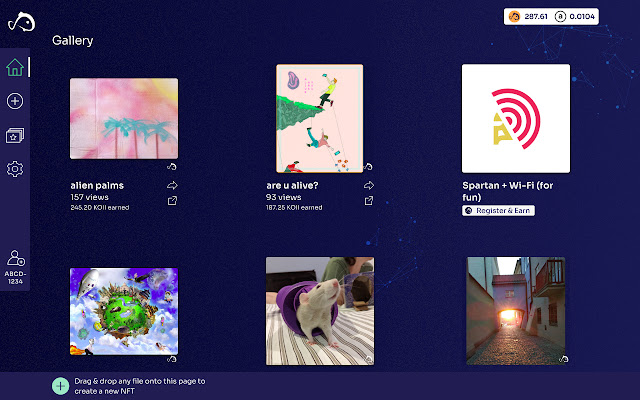Open the Home gallery icon in sidebar
The image size is (640, 400).
(x=15, y=67)
